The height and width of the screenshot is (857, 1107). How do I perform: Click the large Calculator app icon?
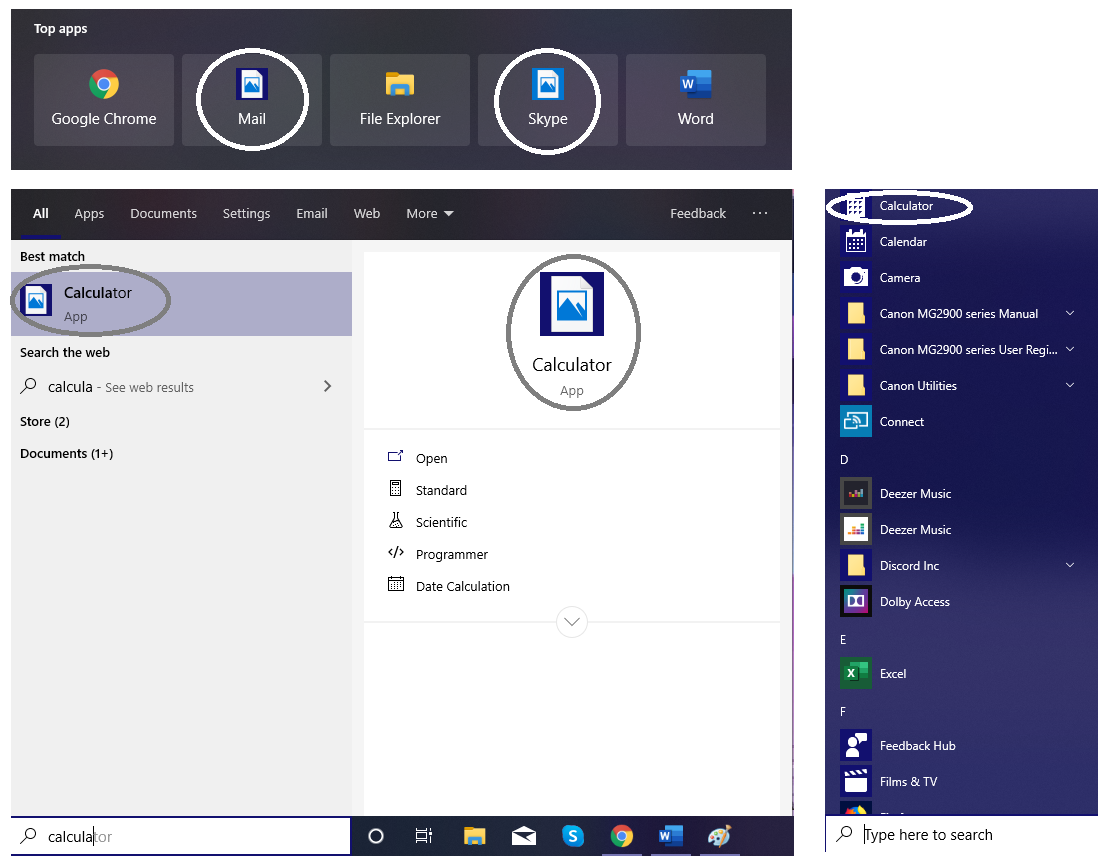tap(571, 304)
